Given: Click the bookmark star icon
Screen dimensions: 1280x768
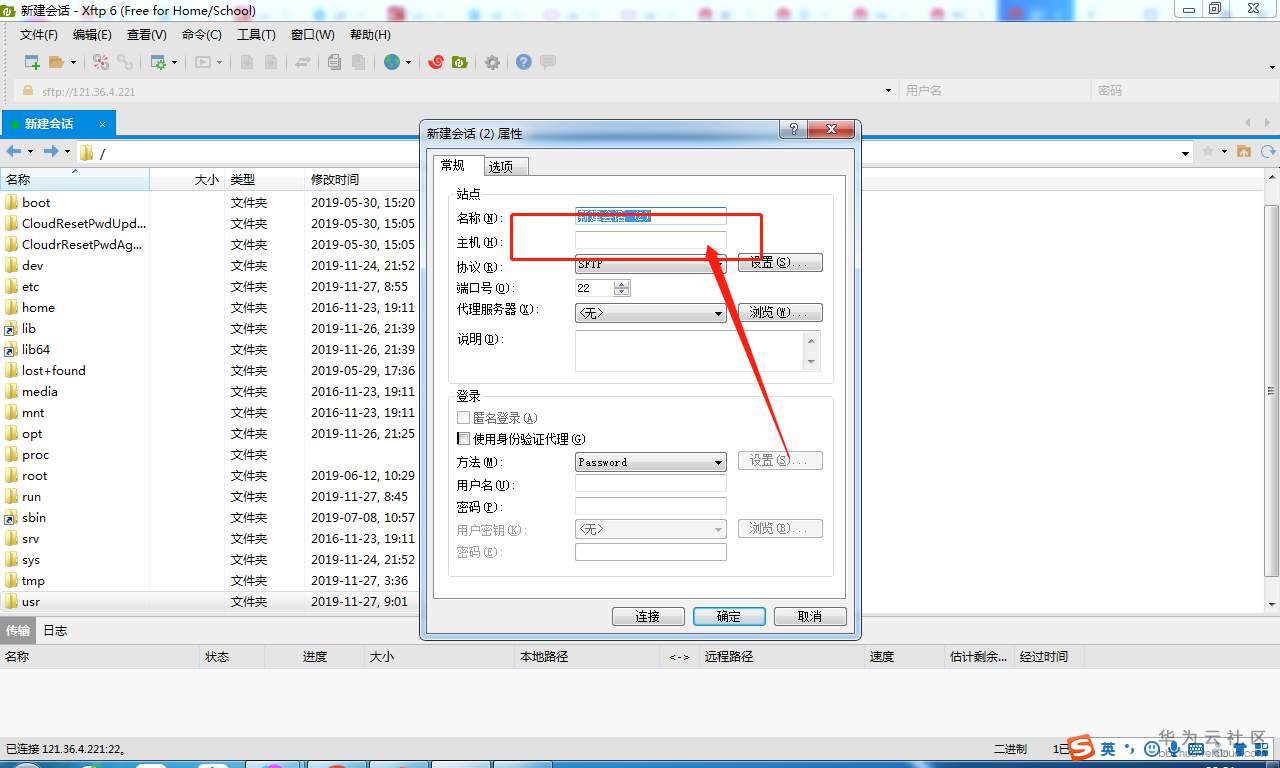Looking at the screenshot, I should [x=1208, y=152].
